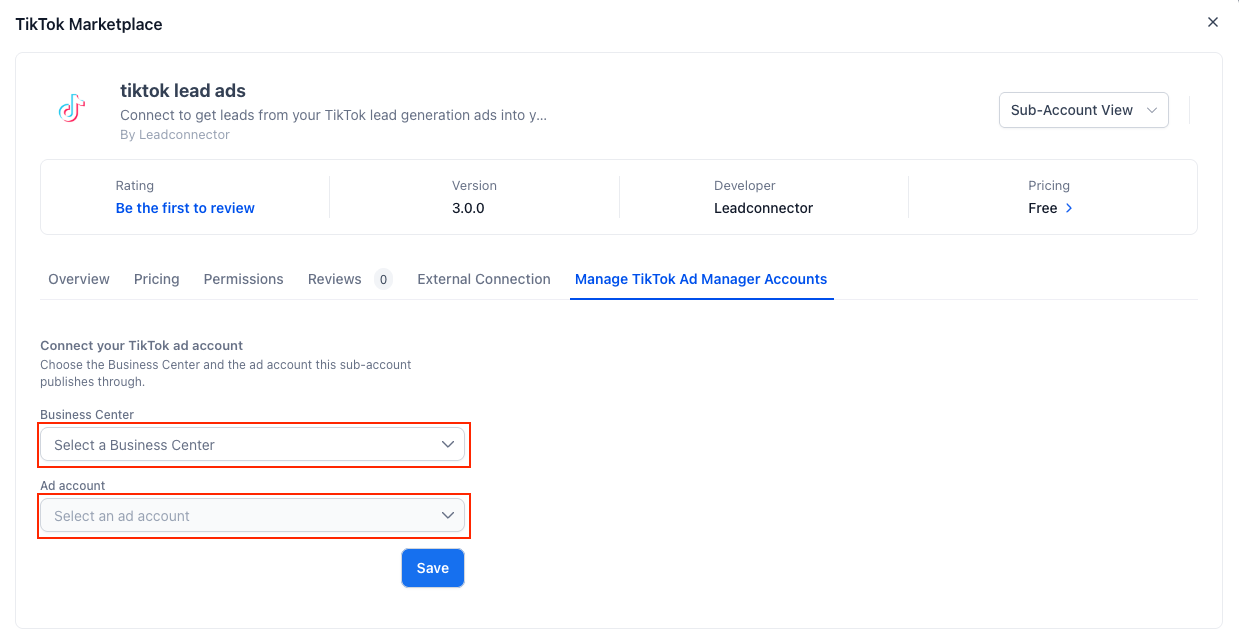Click the developer name 'Leadconnector'
The image size is (1239, 637).
click(x=763, y=208)
